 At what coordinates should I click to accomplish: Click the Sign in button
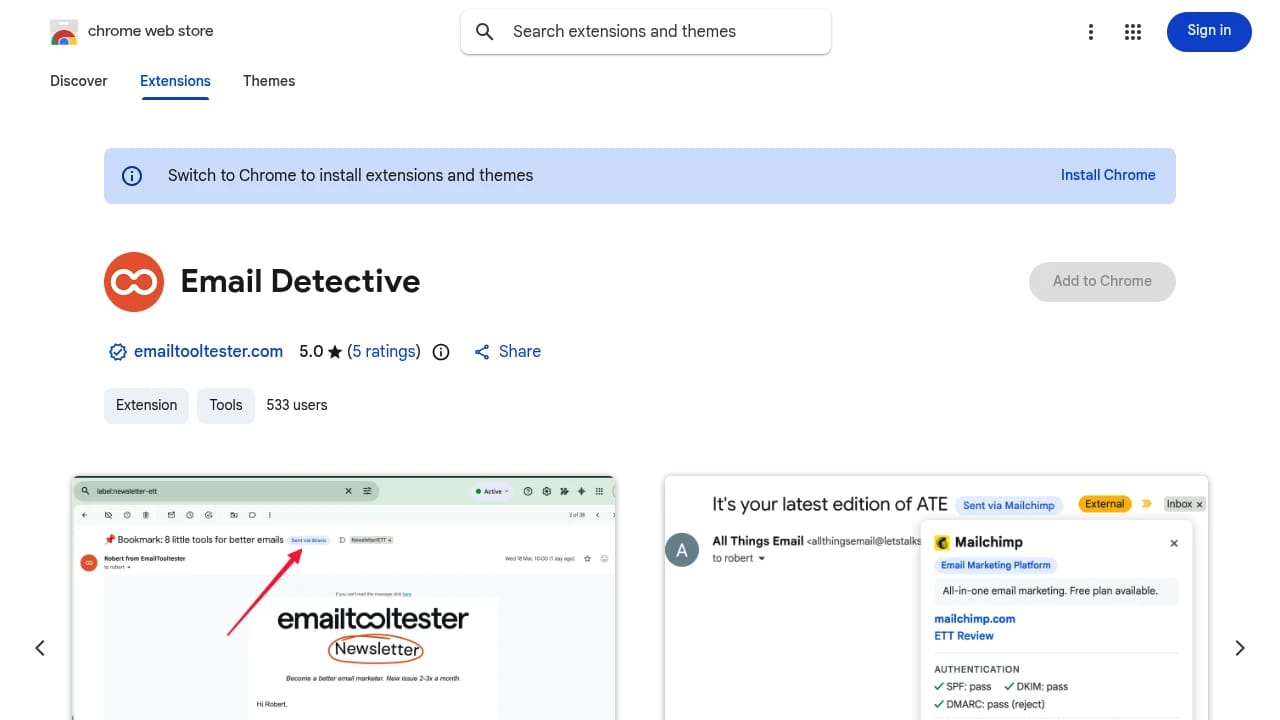tap(1209, 31)
